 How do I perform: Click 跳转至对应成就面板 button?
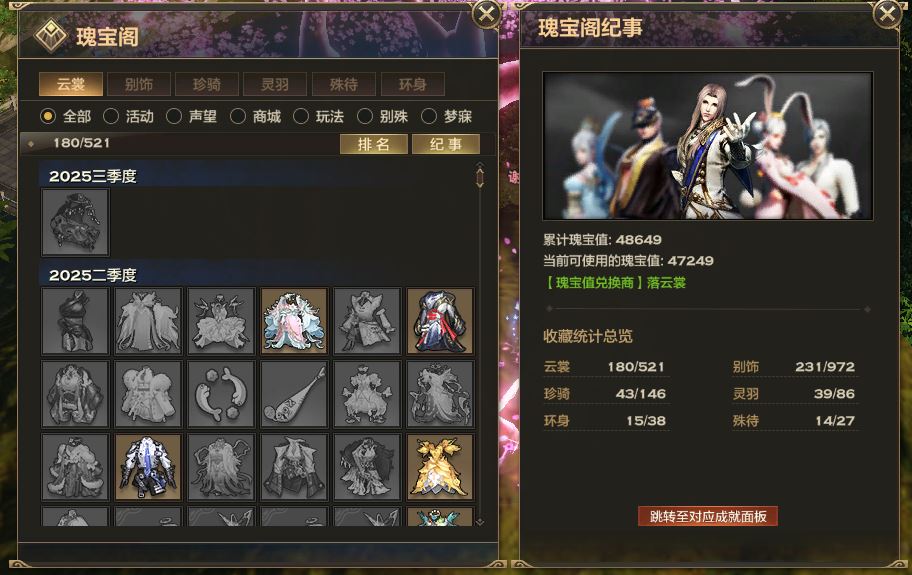[x=708, y=516]
